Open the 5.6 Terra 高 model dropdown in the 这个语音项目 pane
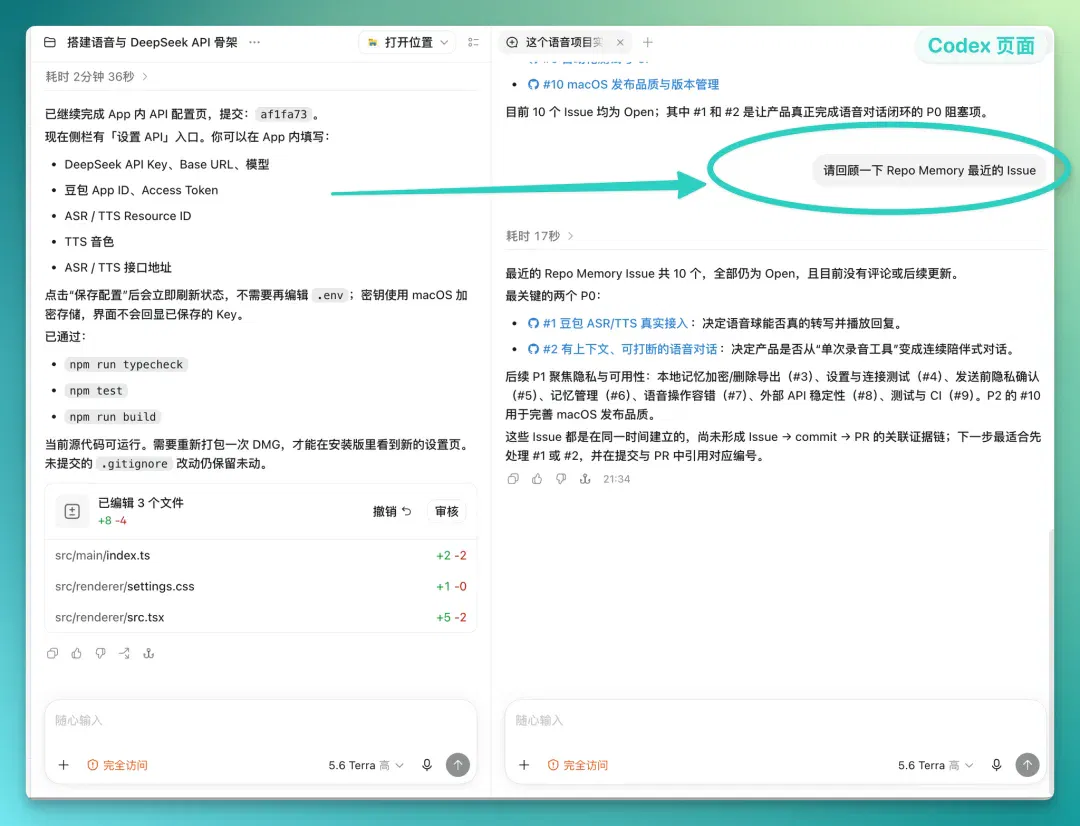 tap(935, 765)
